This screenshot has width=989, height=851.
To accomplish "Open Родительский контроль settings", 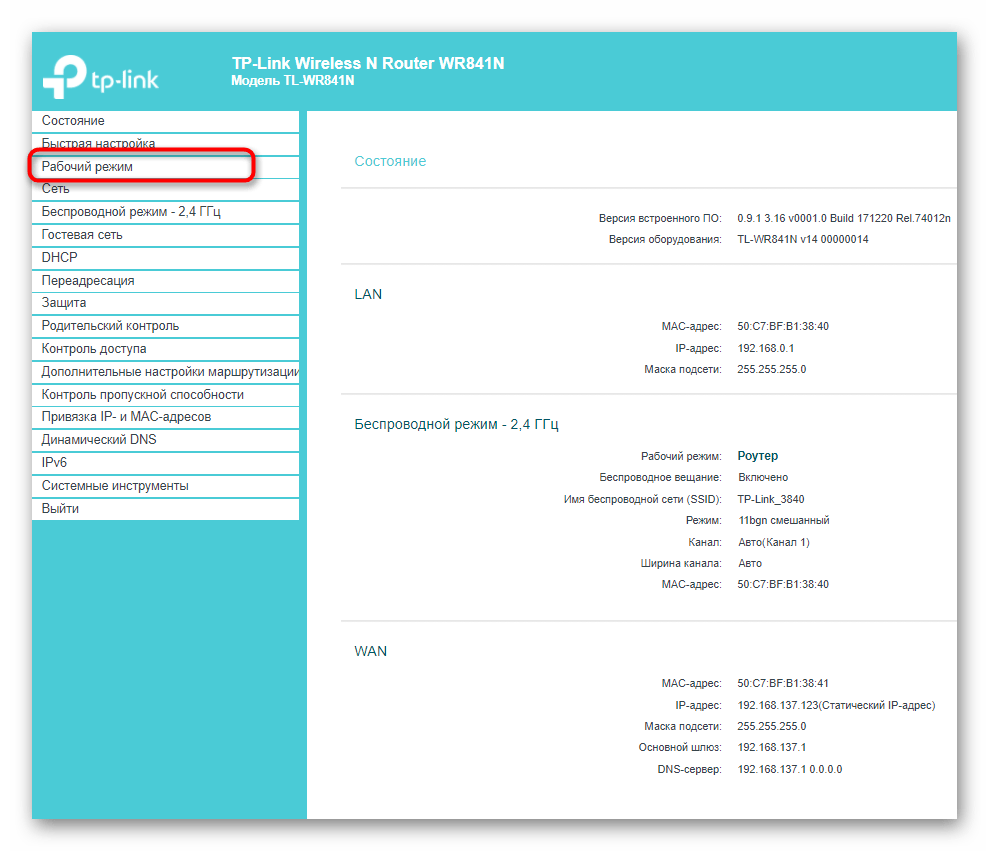I will [x=165, y=326].
